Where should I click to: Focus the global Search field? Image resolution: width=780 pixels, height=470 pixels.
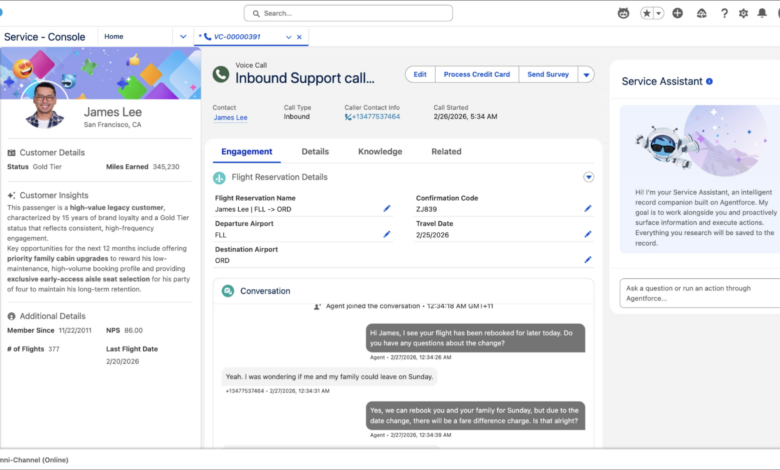tap(348, 13)
